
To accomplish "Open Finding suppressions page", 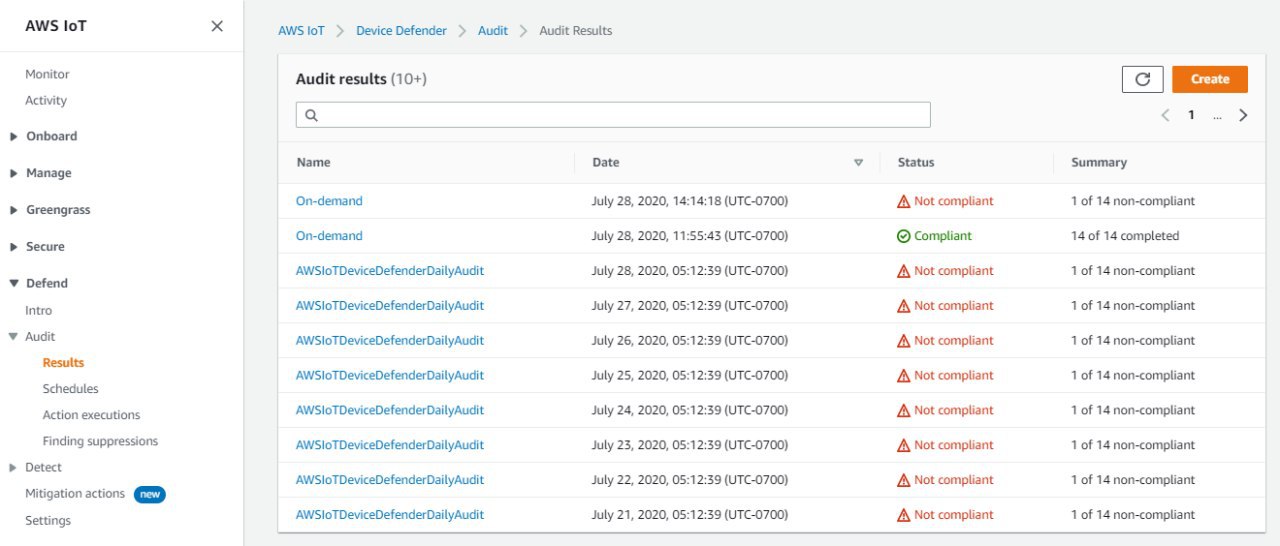I will click(100, 441).
